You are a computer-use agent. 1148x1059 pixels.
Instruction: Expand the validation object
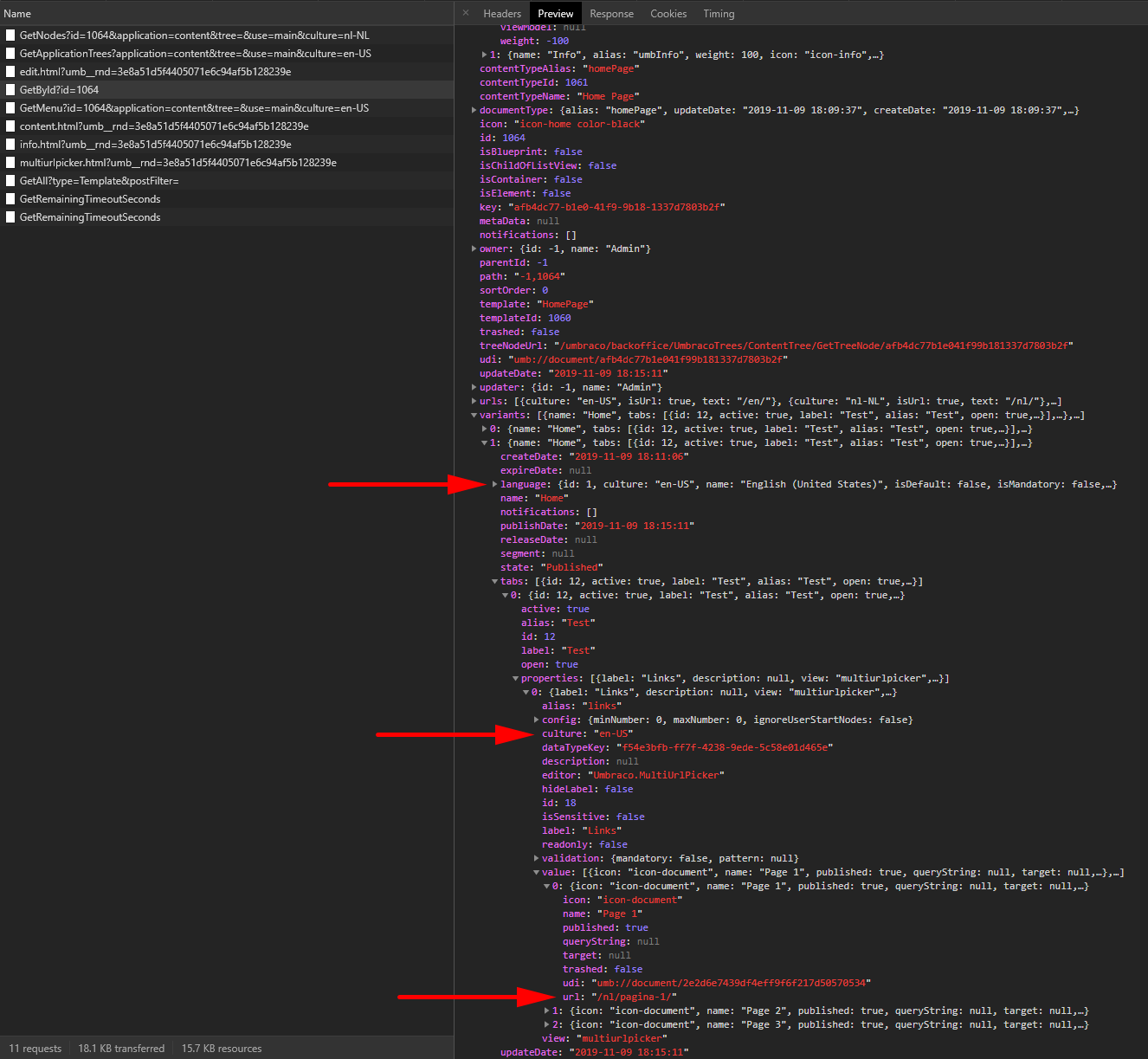click(536, 858)
